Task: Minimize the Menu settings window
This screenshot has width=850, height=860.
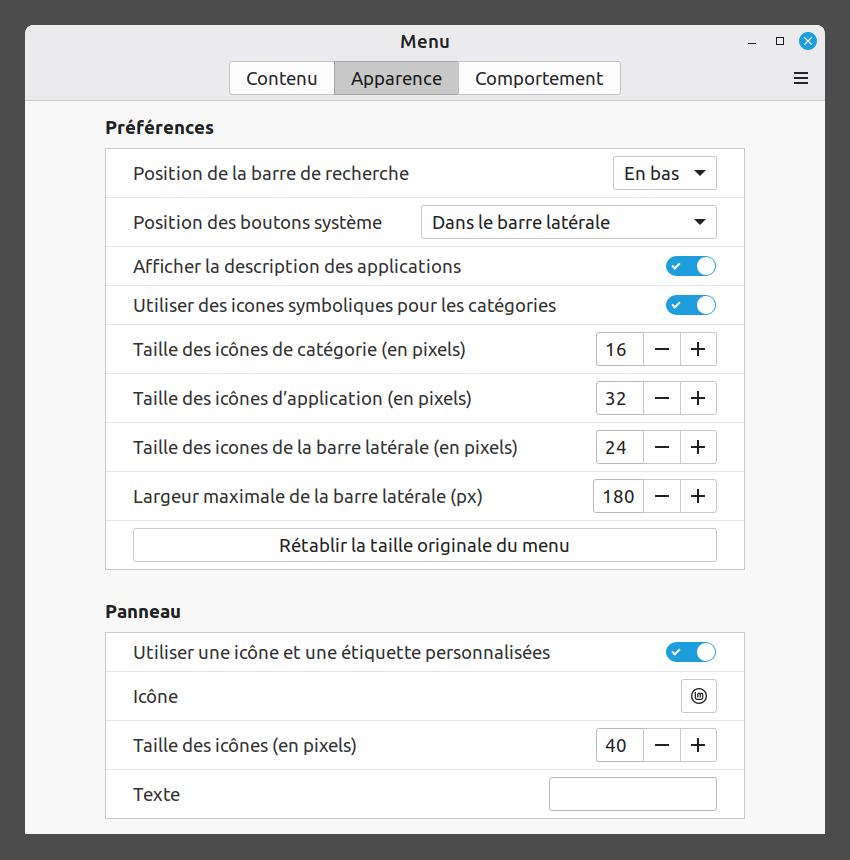Action: pyautogui.click(x=752, y=42)
